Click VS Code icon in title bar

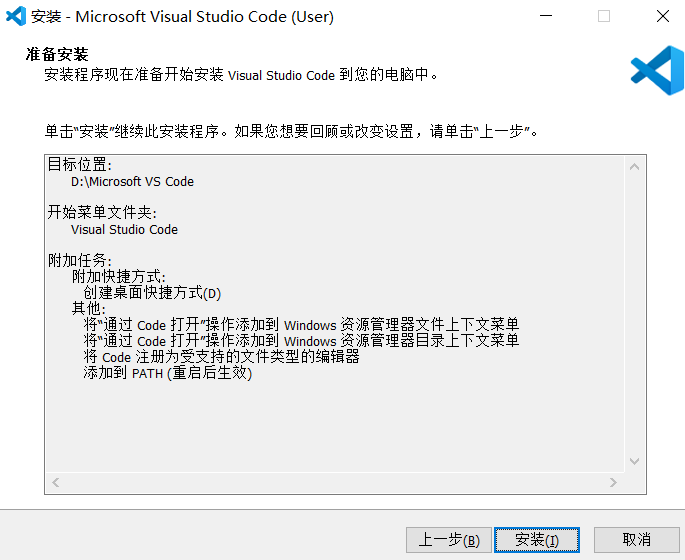click(x=16, y=17)
